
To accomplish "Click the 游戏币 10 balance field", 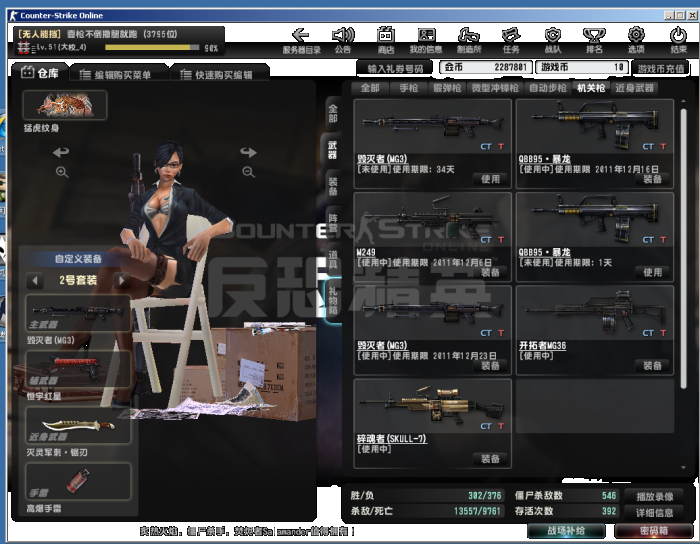I will [x=582, y=67].
